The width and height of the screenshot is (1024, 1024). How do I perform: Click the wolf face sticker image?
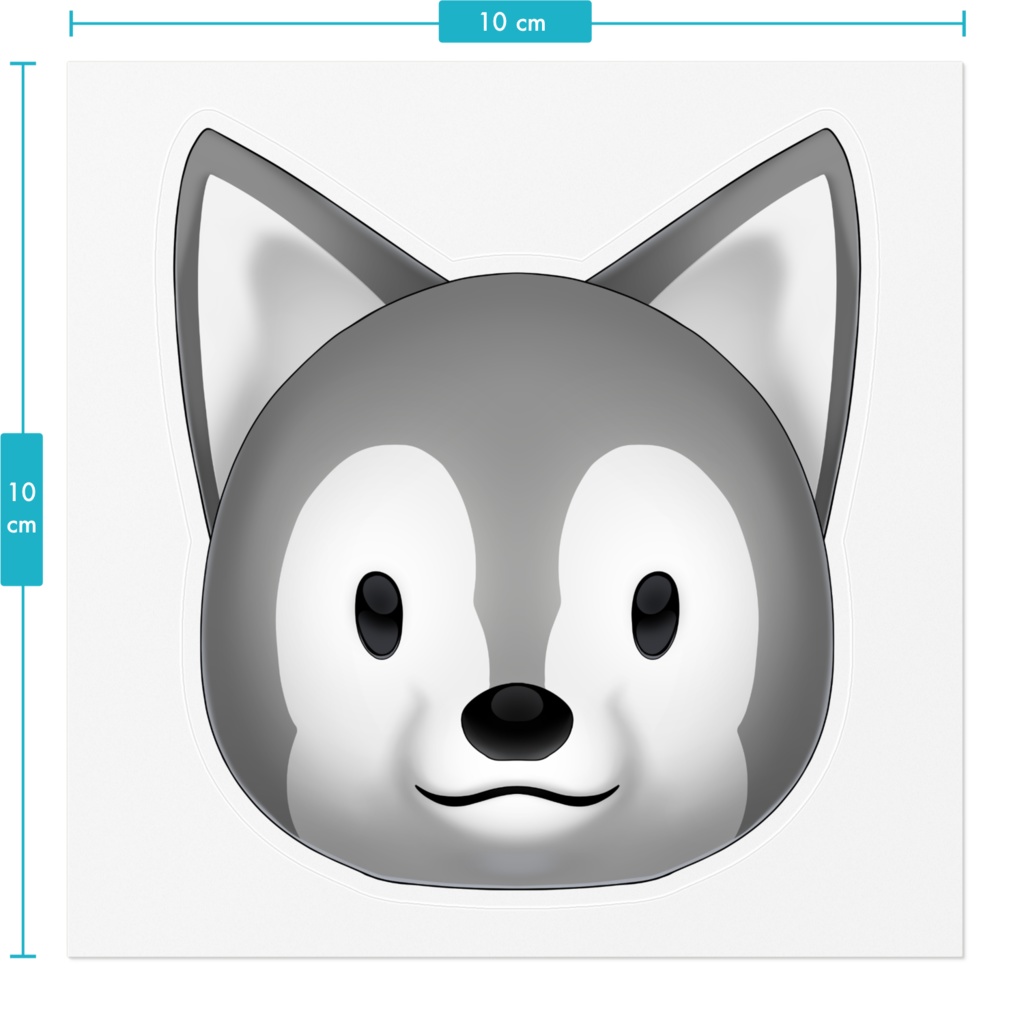(516, 509)
